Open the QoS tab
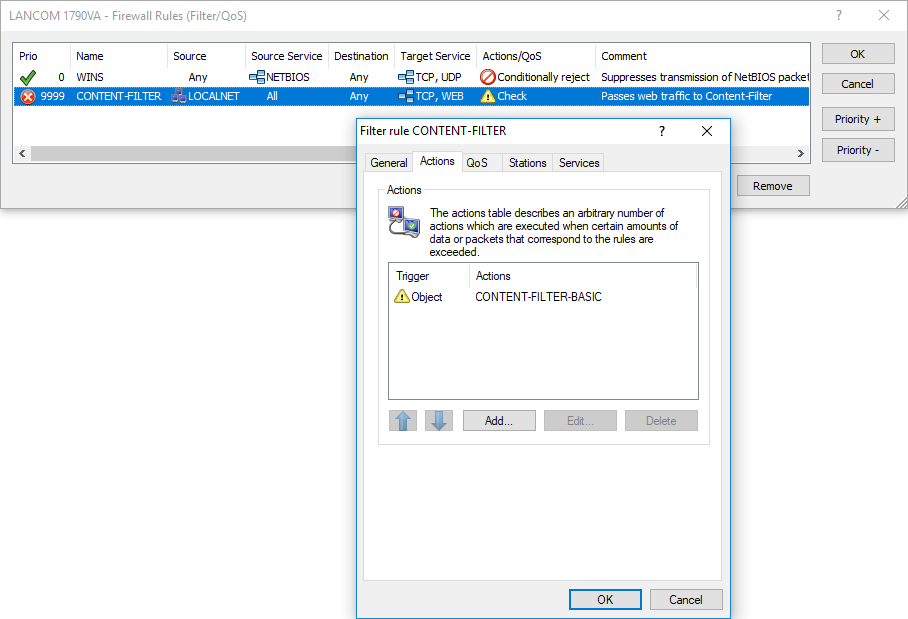The height and width of the screenshot is (619, 908). tap(477, 163)
